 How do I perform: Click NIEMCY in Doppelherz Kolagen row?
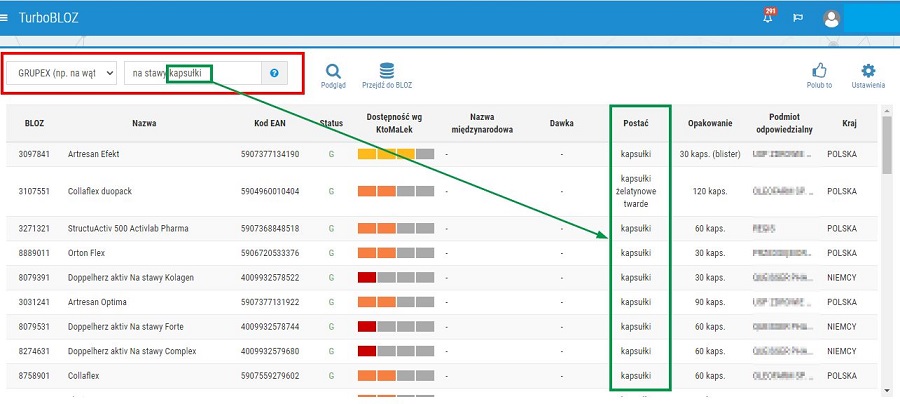(x=841, y=278)
